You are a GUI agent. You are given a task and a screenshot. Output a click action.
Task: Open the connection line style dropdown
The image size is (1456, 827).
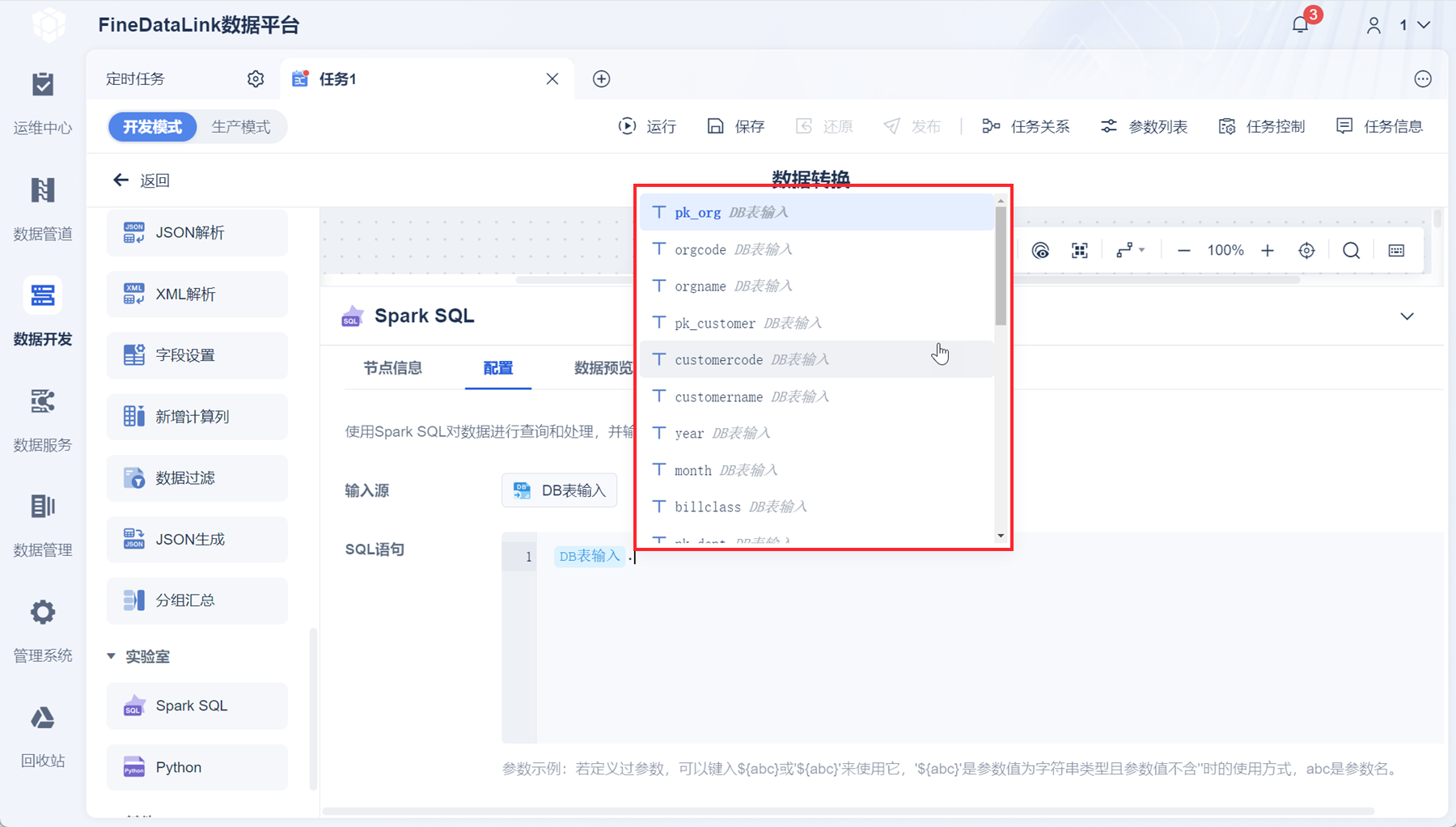pyautogui.click(x=1130, y=251)
